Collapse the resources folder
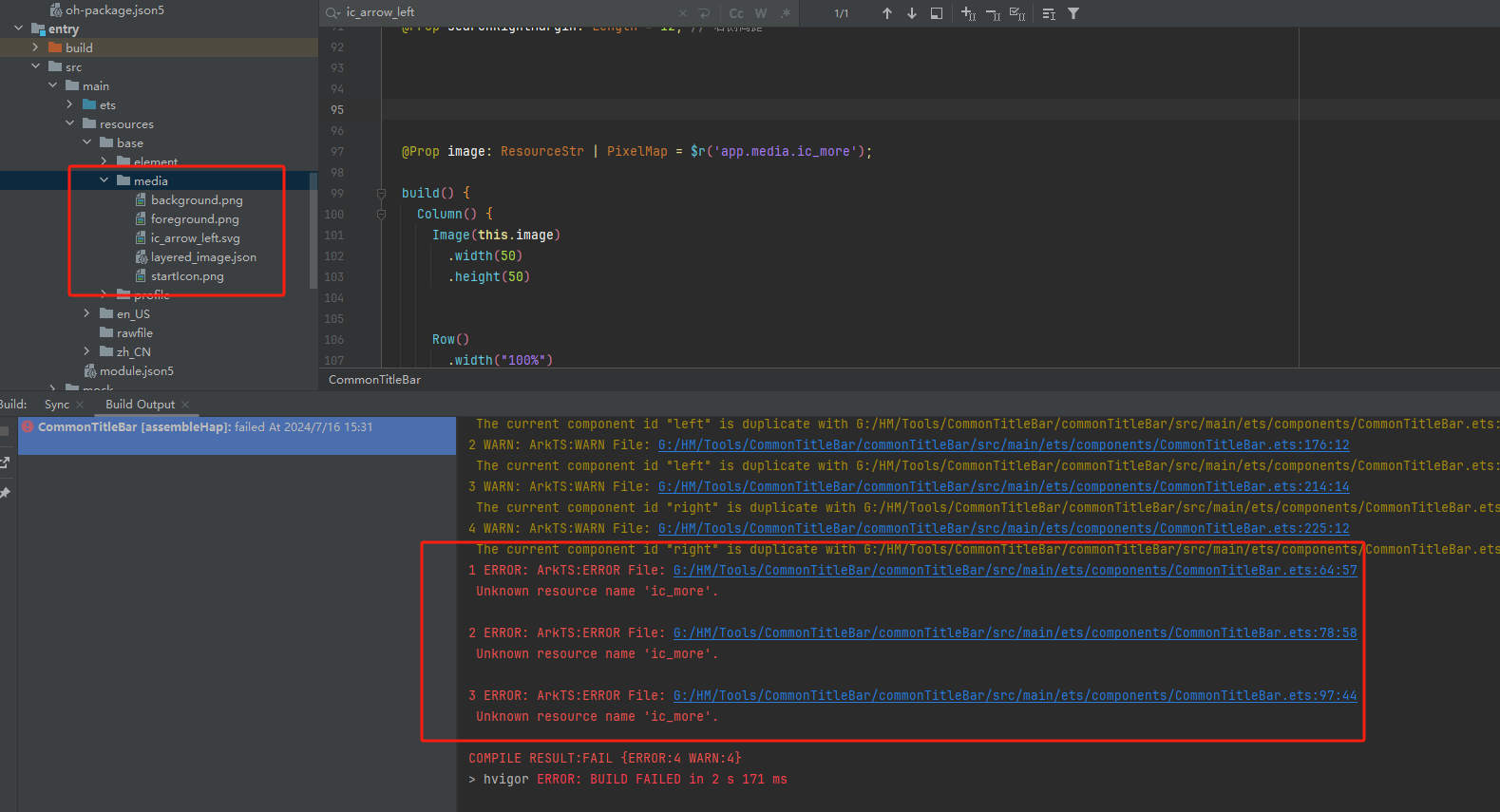 [x=69, y=123]
